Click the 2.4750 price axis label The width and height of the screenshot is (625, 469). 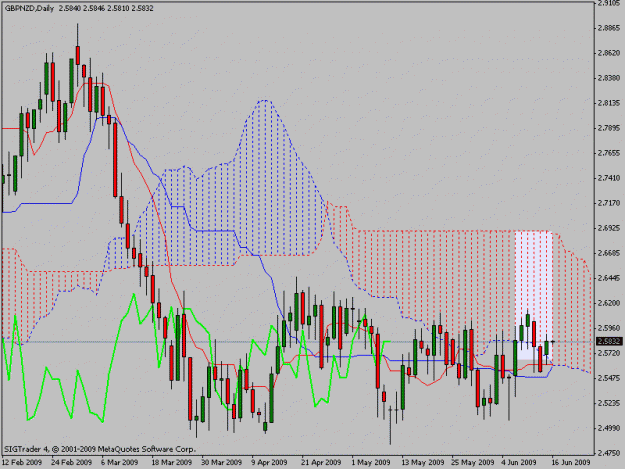coord(609,453)
